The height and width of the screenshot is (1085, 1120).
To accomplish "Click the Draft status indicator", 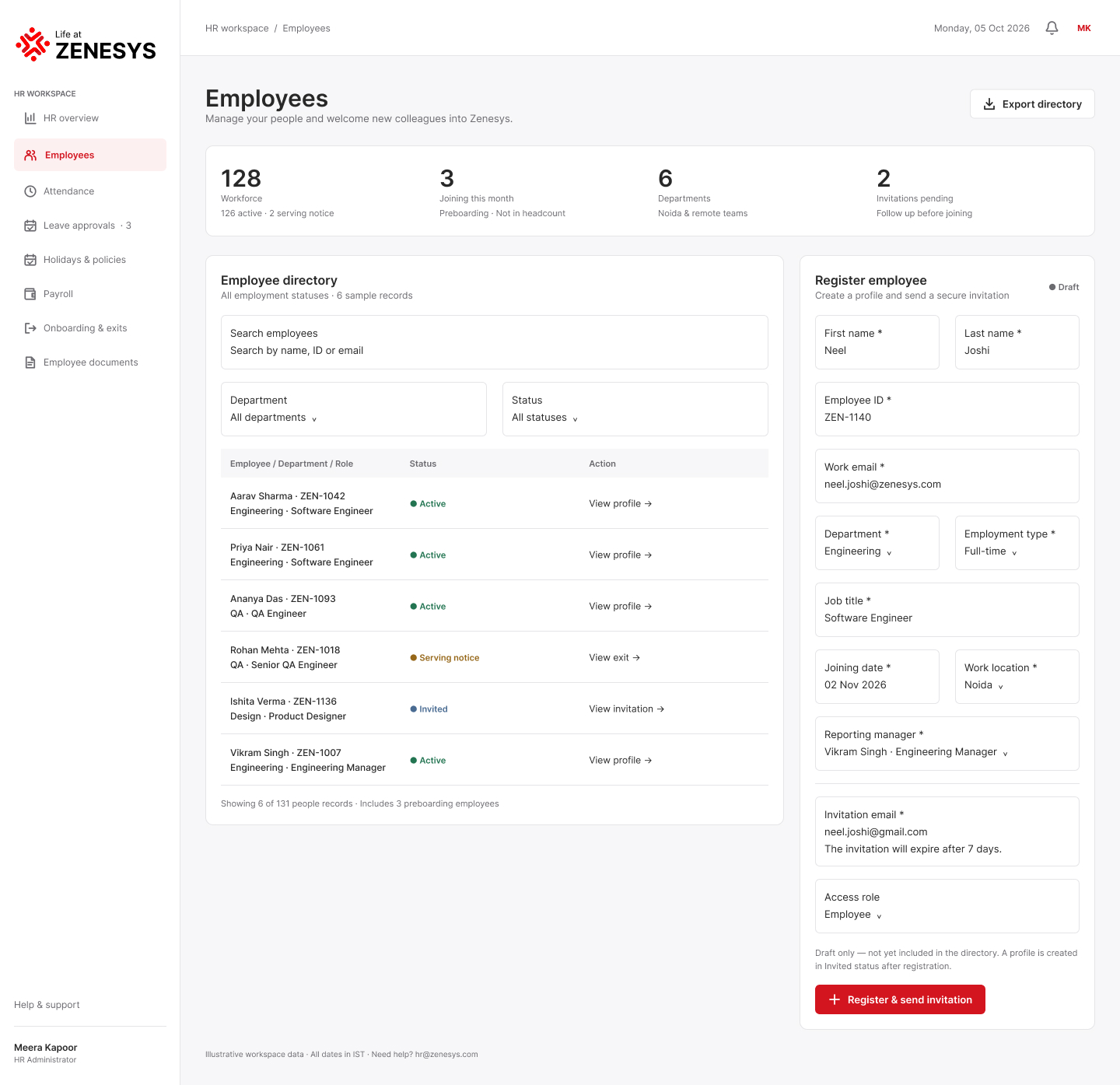I will click(x=1064, y=287).
